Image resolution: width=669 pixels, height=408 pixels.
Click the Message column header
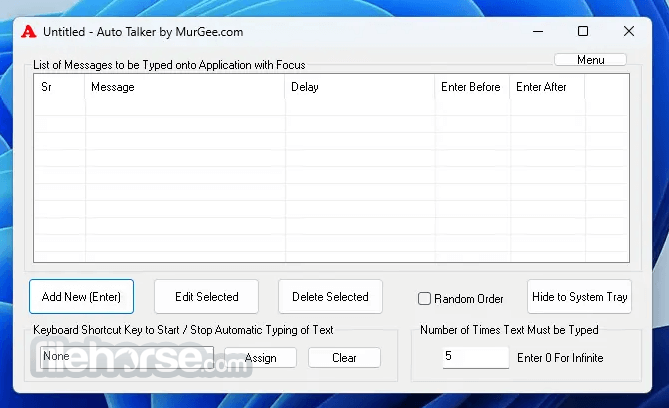click(x=185, y=87)
